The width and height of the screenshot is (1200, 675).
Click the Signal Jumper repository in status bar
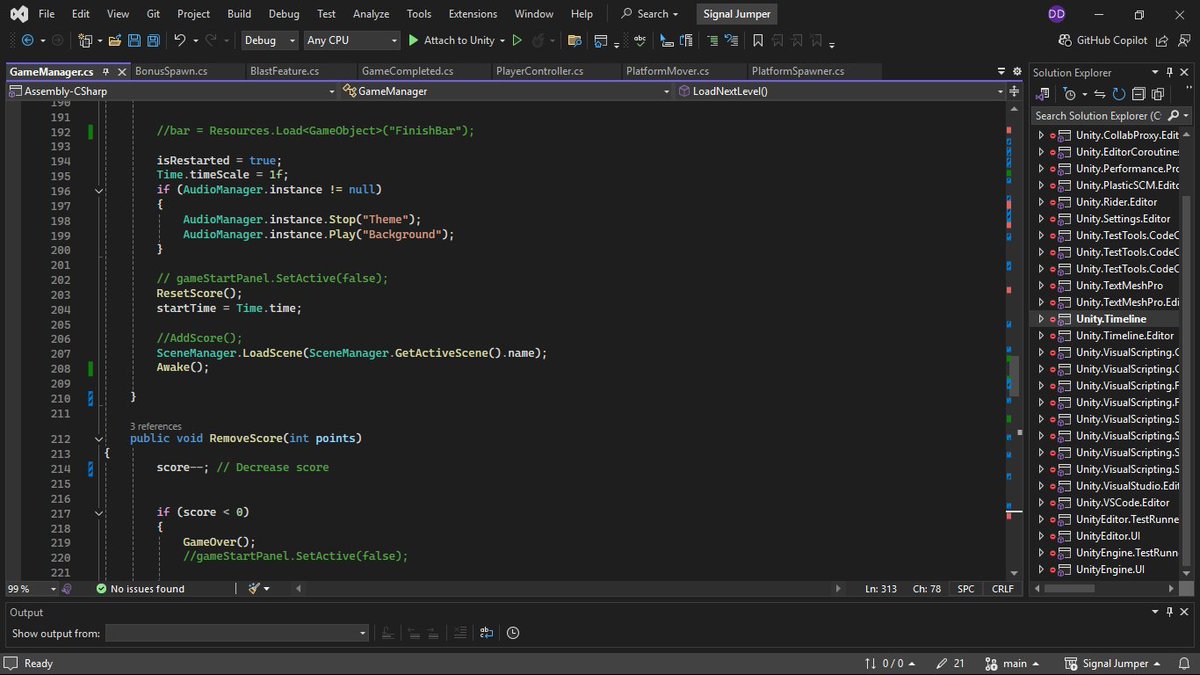[1112, 663]
